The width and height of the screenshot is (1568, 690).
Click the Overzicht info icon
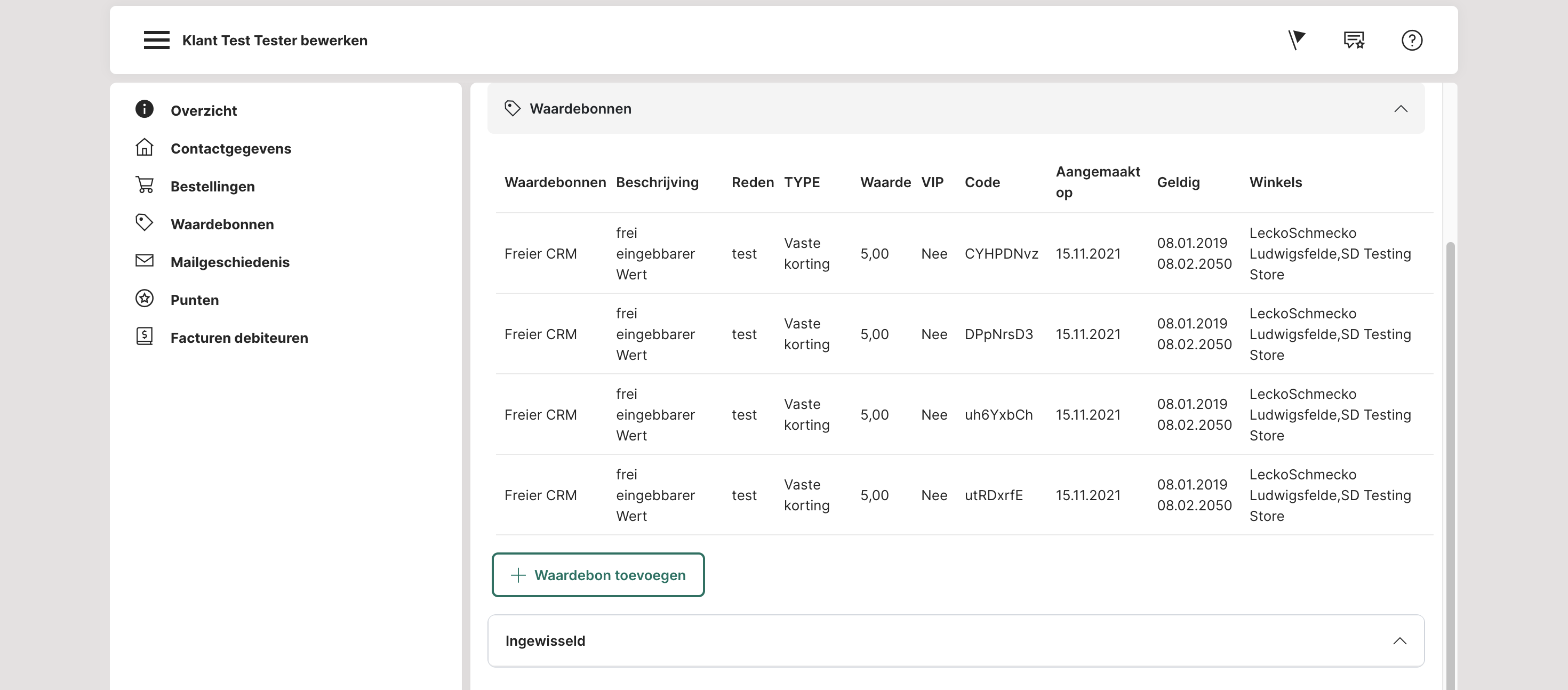tap(144, 109)
